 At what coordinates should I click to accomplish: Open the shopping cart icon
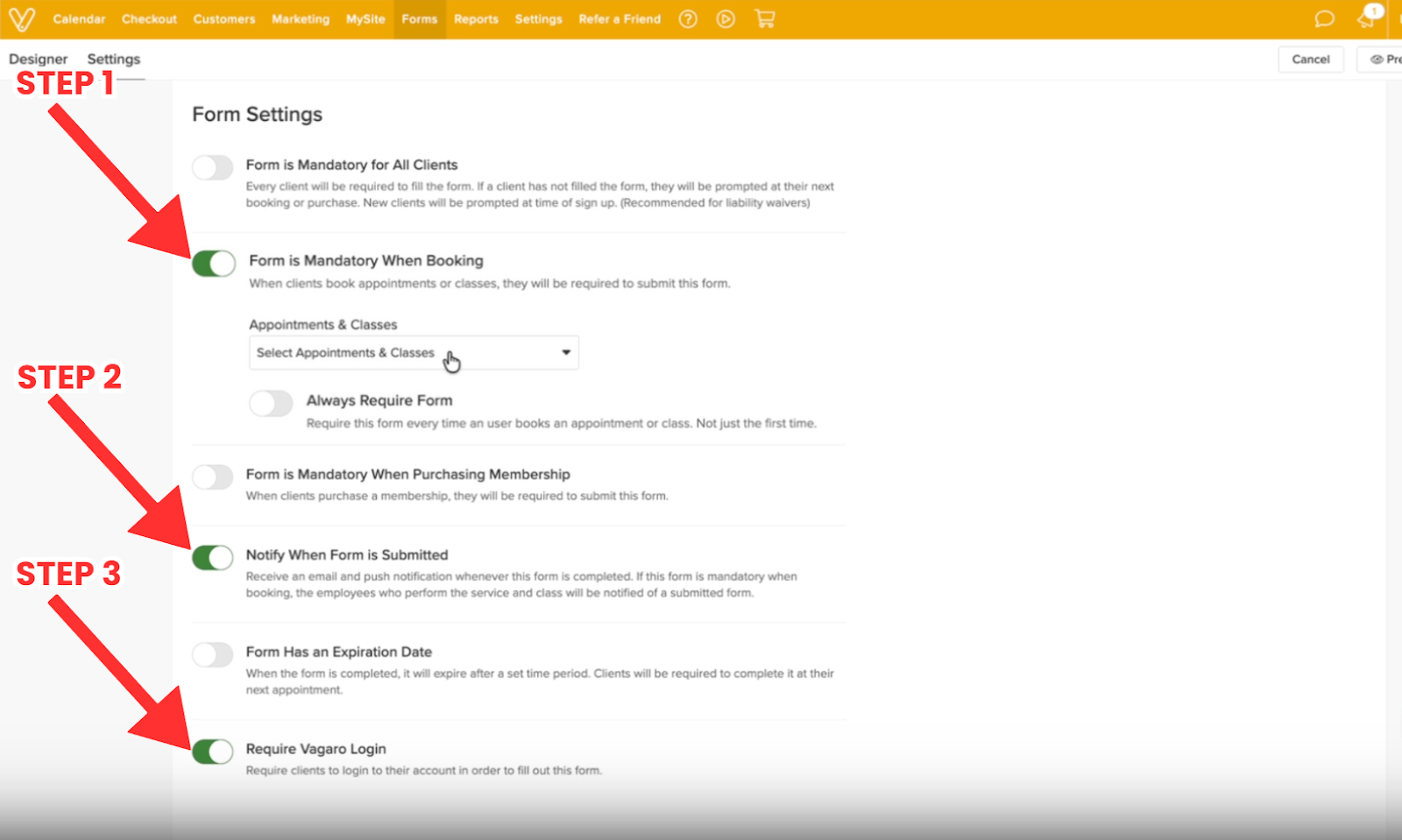click(x=765, y=18)
